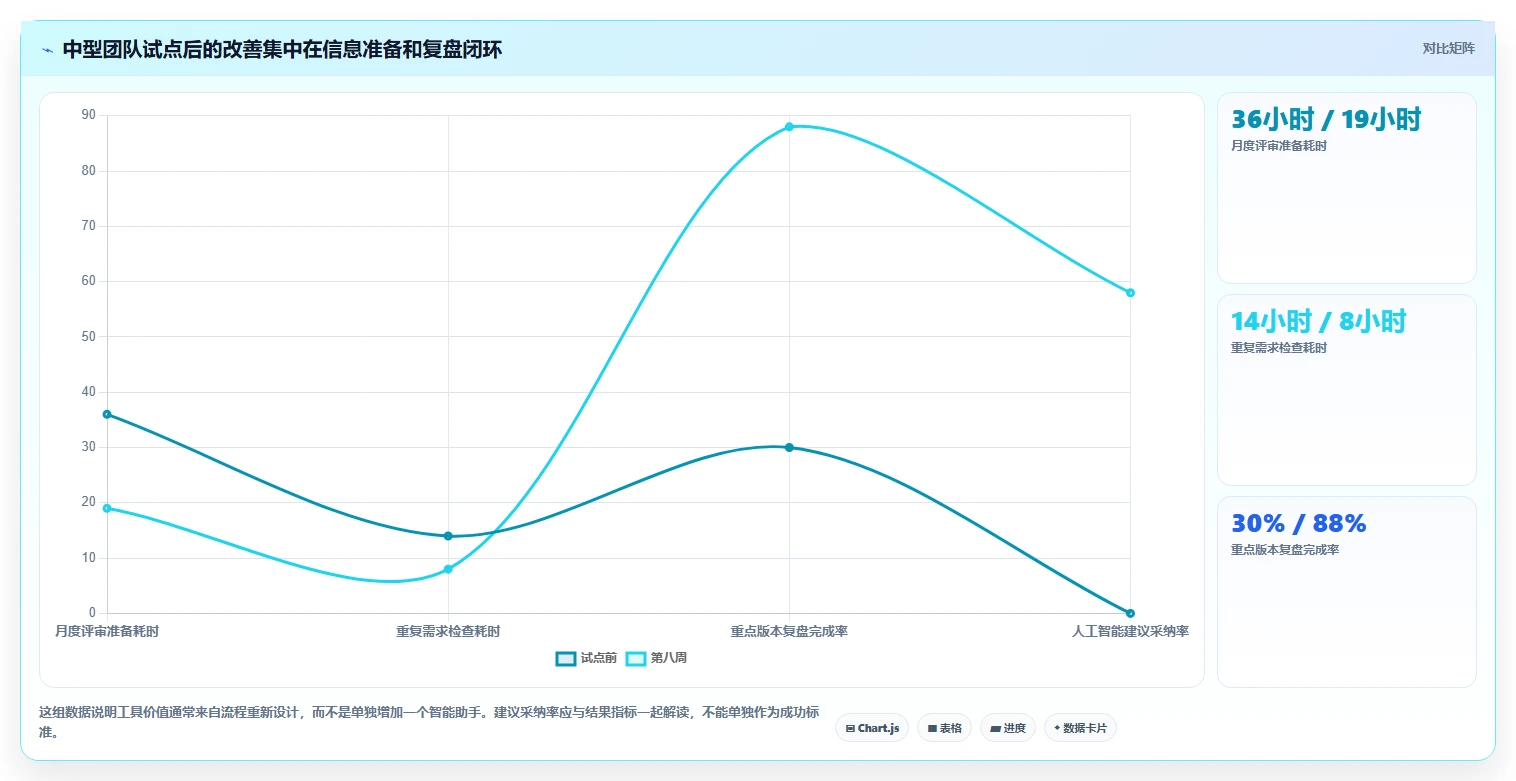
Task: Toggle the 试点前 legend series
Action: [587, 658]
